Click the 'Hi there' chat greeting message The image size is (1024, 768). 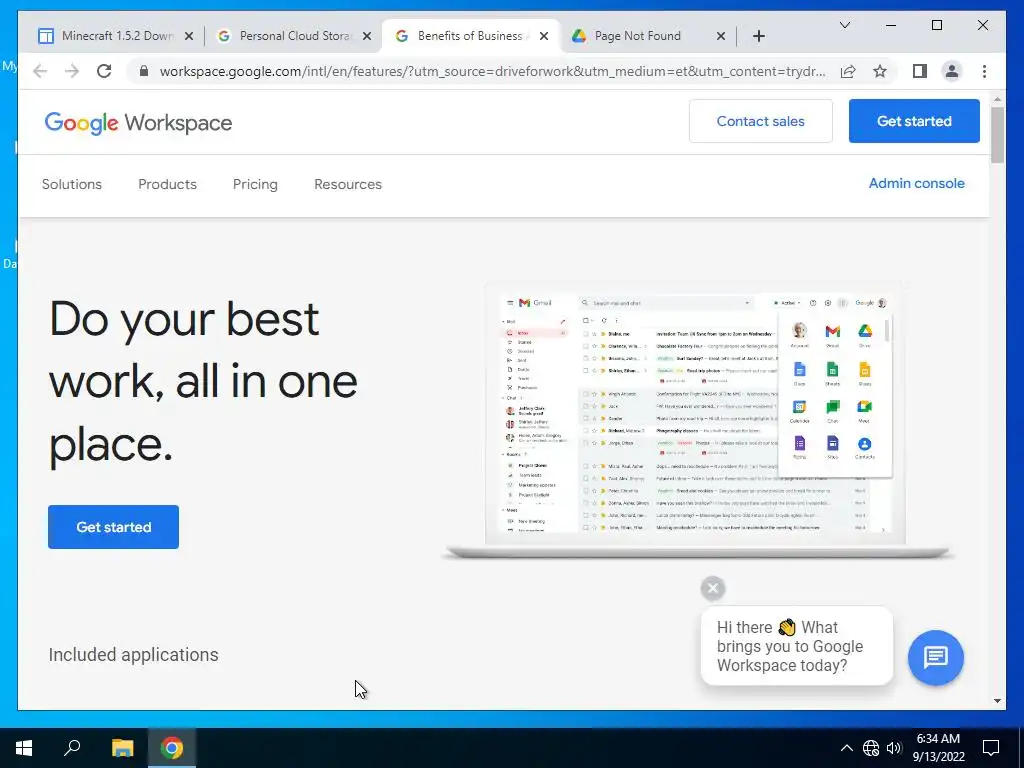click(x=796, y=646)
